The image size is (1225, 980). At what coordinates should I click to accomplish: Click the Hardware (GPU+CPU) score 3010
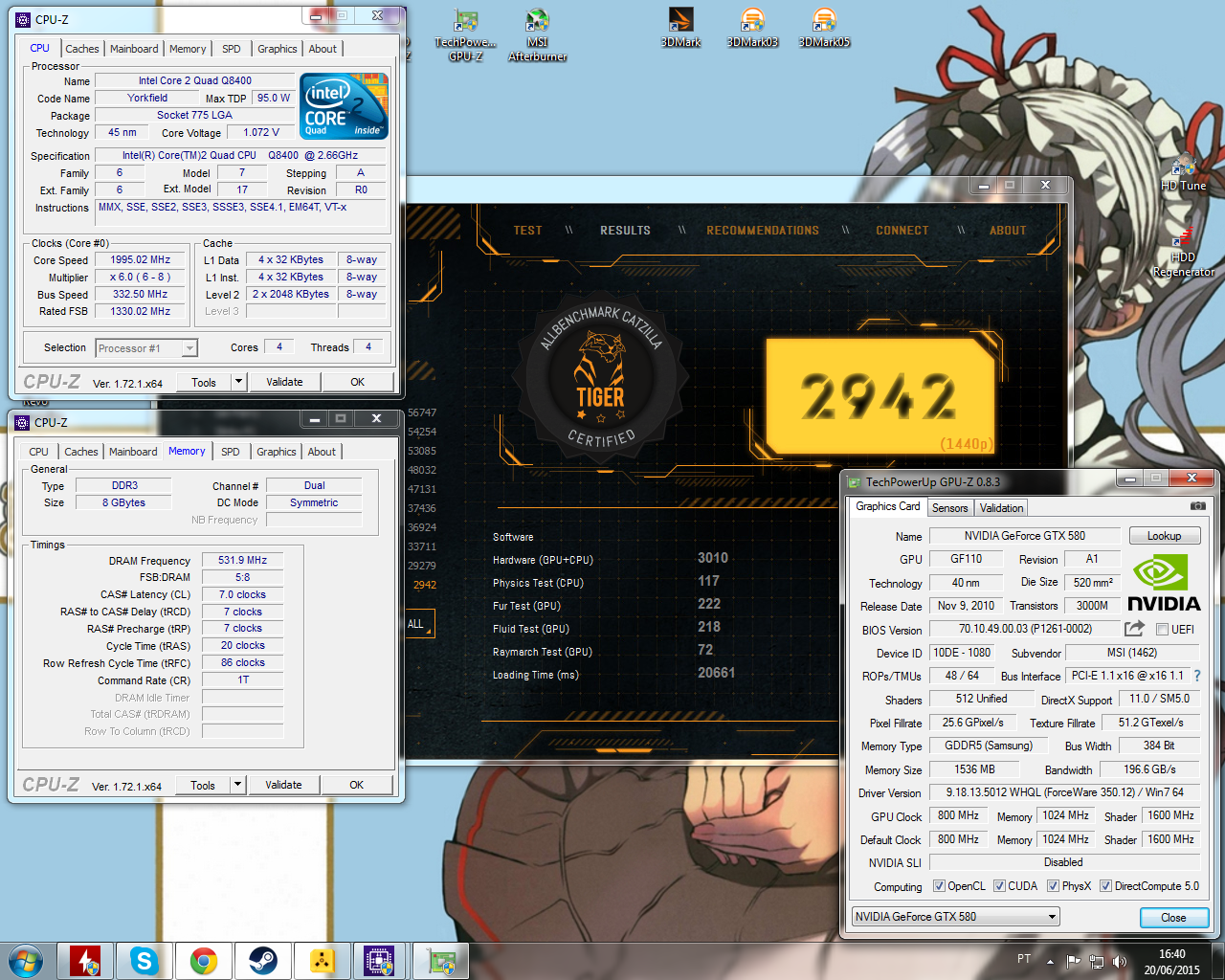(x=713, y=558)
